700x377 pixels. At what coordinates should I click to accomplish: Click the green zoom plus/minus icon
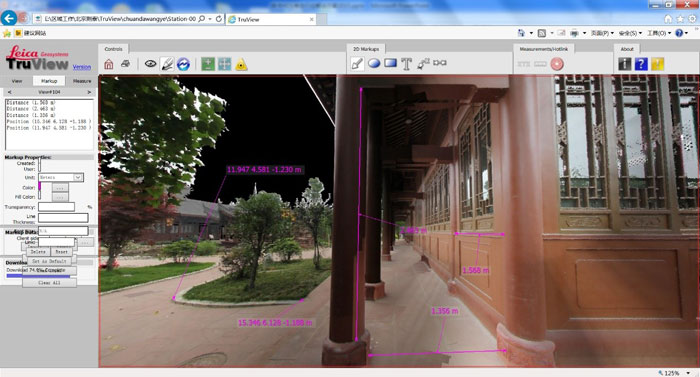pyautogui.click(x=208, y=64)
